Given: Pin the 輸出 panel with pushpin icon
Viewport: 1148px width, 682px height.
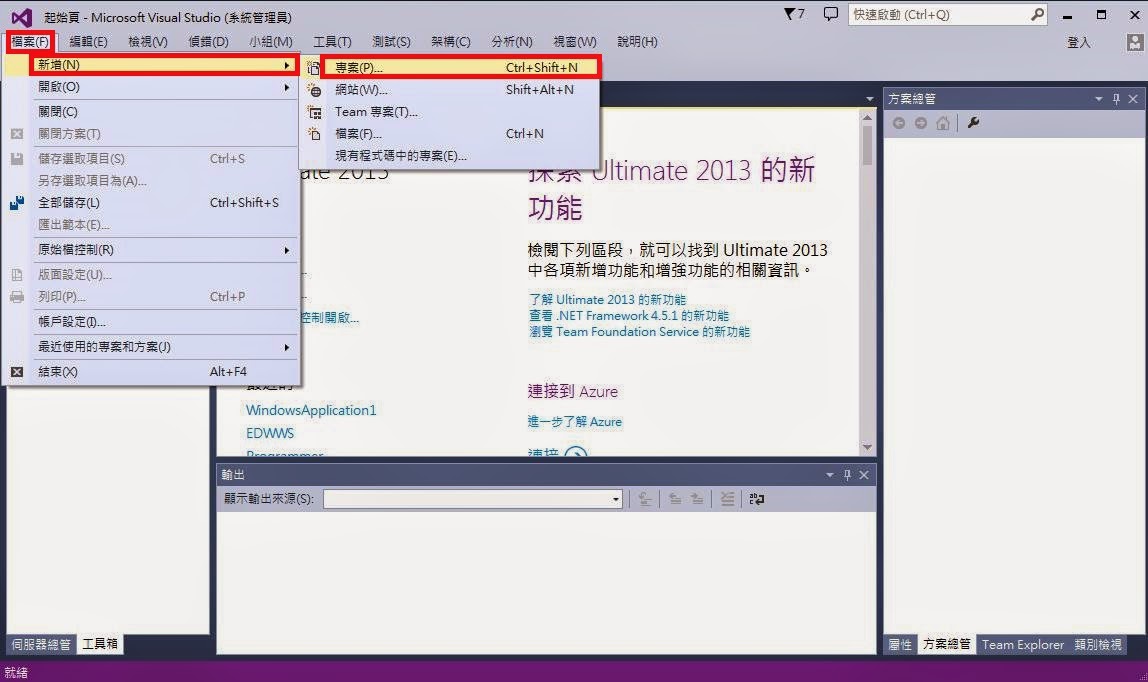Looking at the screenshot, I should tap(847, 475).
